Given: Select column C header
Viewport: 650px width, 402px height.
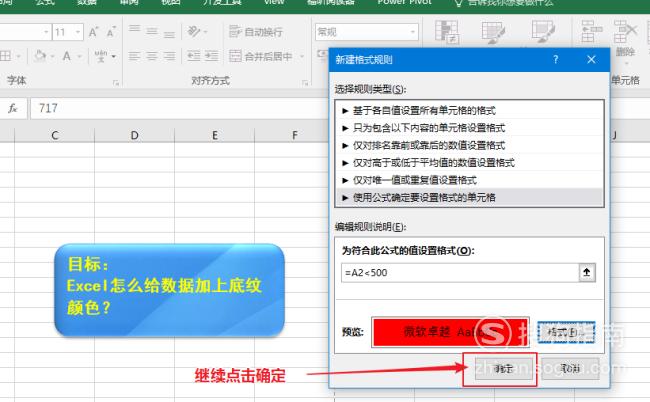Looking at the screenshot, I should click(55, 135).
